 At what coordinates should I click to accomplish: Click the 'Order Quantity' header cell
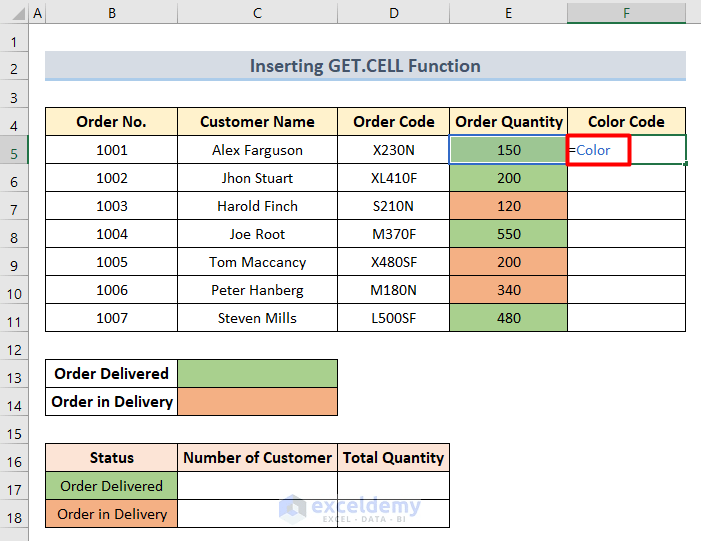508,122
